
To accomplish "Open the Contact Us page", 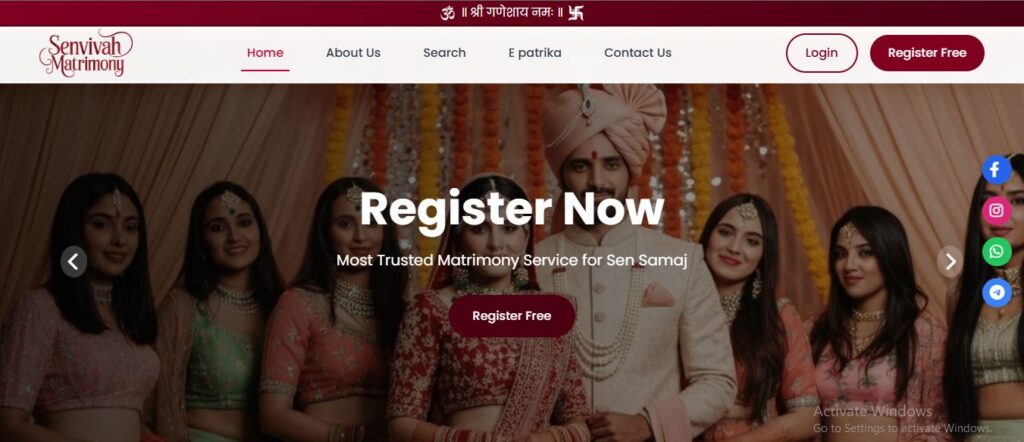I will pyautogui.click(x=637, y=53).
